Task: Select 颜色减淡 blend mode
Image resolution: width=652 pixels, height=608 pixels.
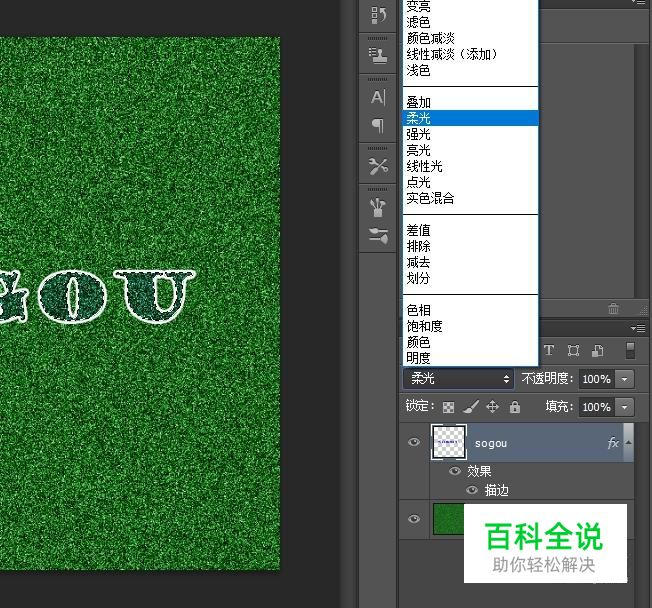Action: coord(471,38)
